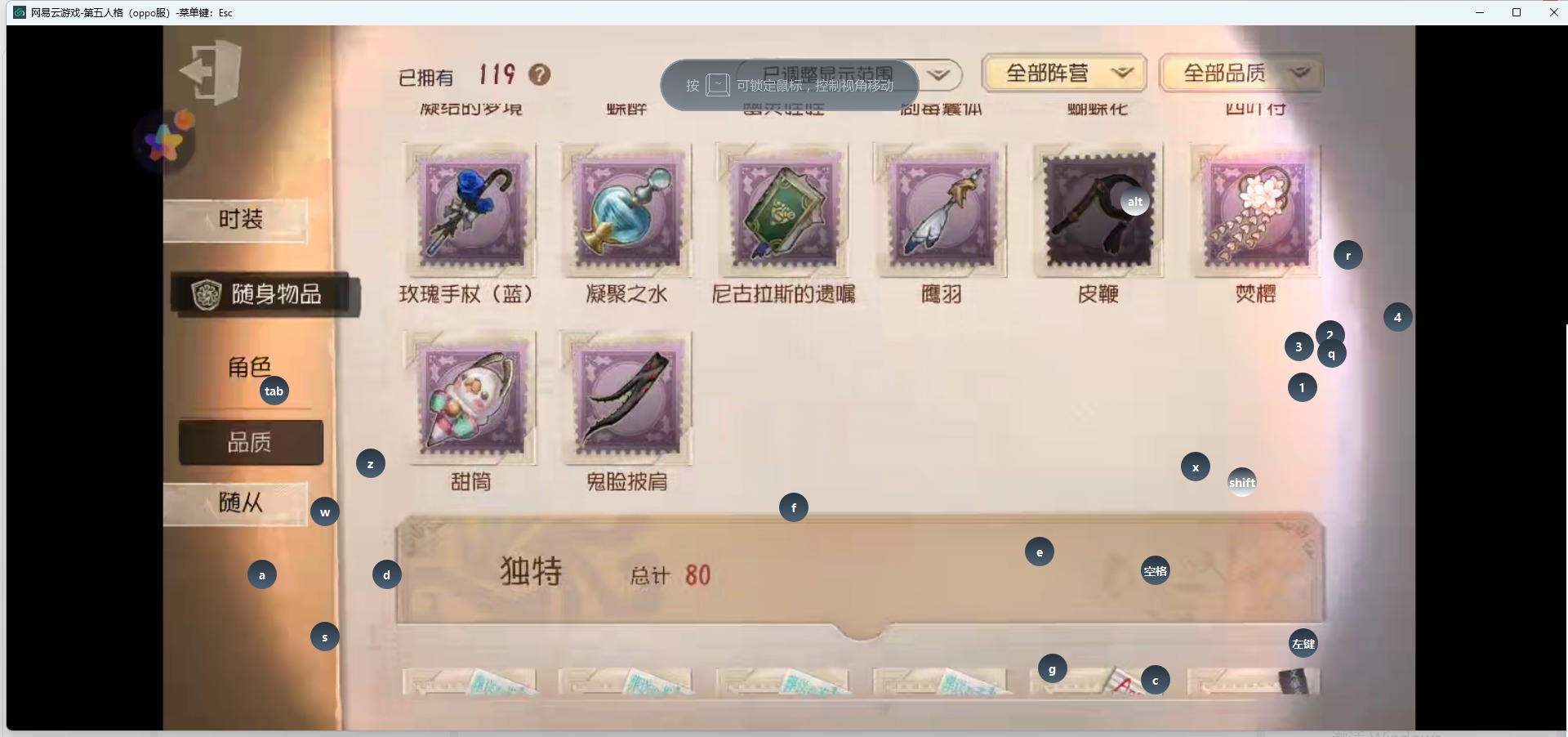
Task: Choose the 甜筒 ice cream accessory
Action: coord(470,398)
